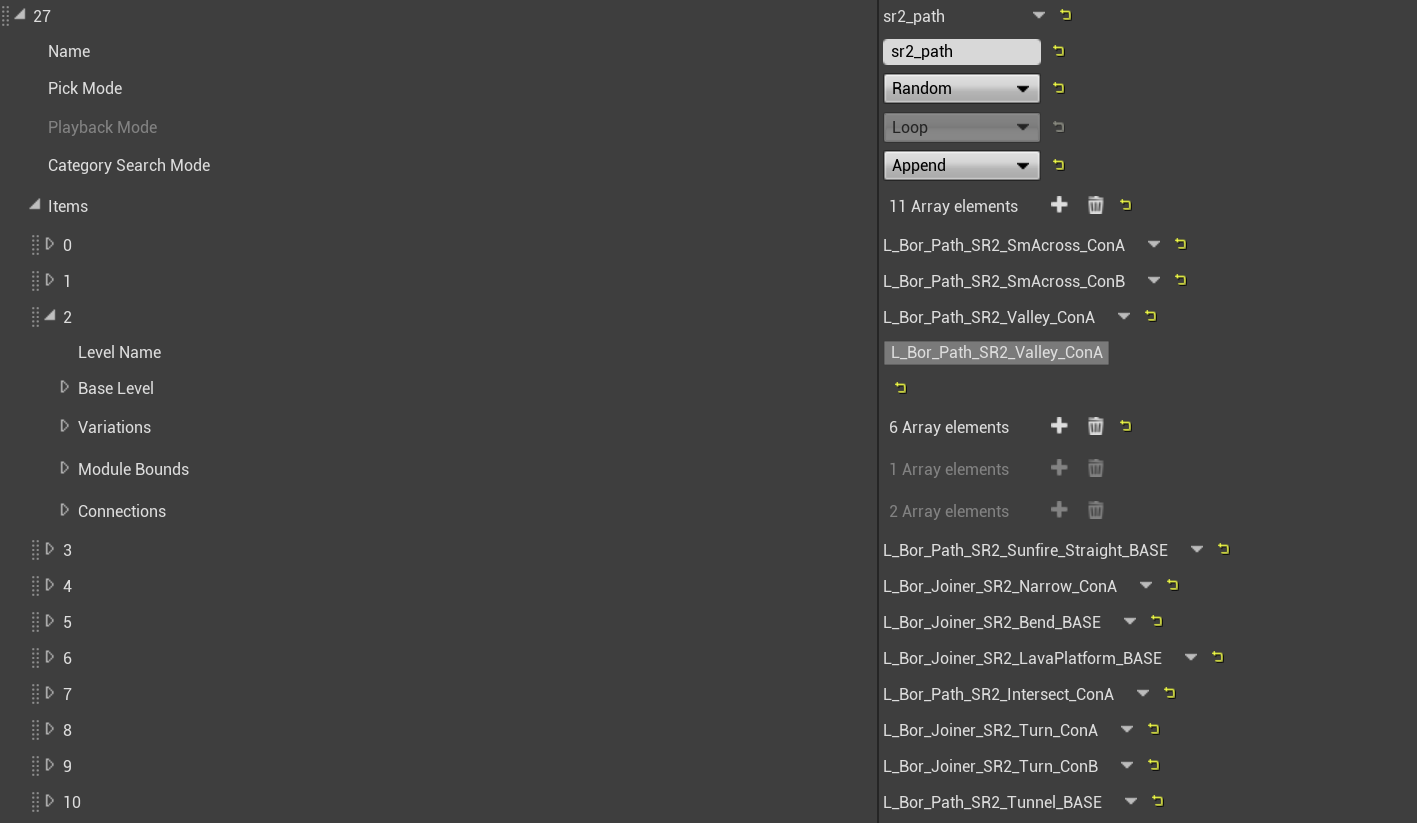Open options arrow for L_Bor_Path_SR2_Valley_ConA row

(x=1124, y=316)
